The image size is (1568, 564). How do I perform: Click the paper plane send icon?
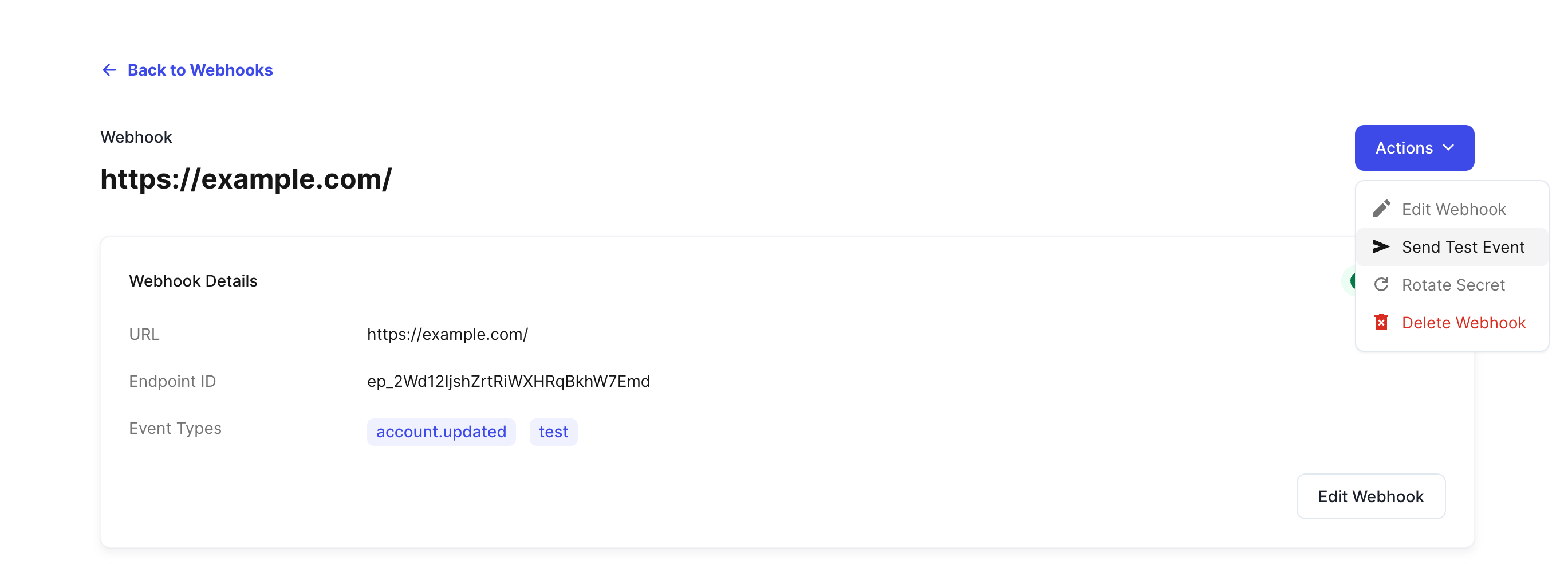[x=1381, y=246]
